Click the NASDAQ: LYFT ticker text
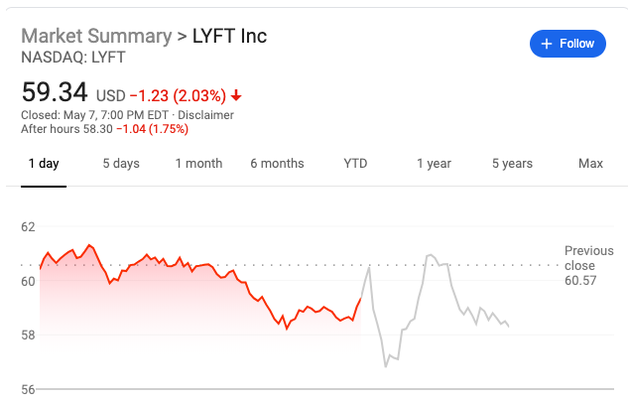This screenshot has width=630, height=400. tap(73, 57)
